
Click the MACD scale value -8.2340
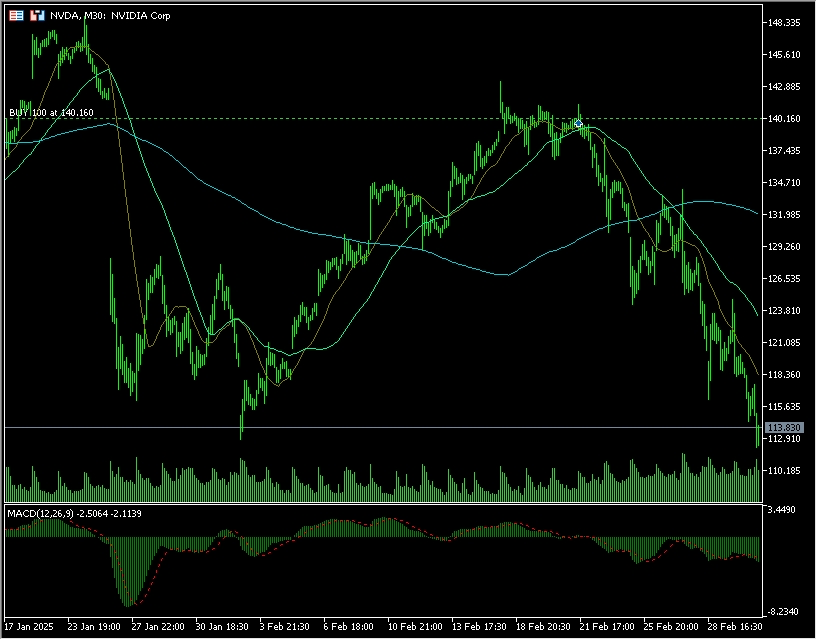782,612
